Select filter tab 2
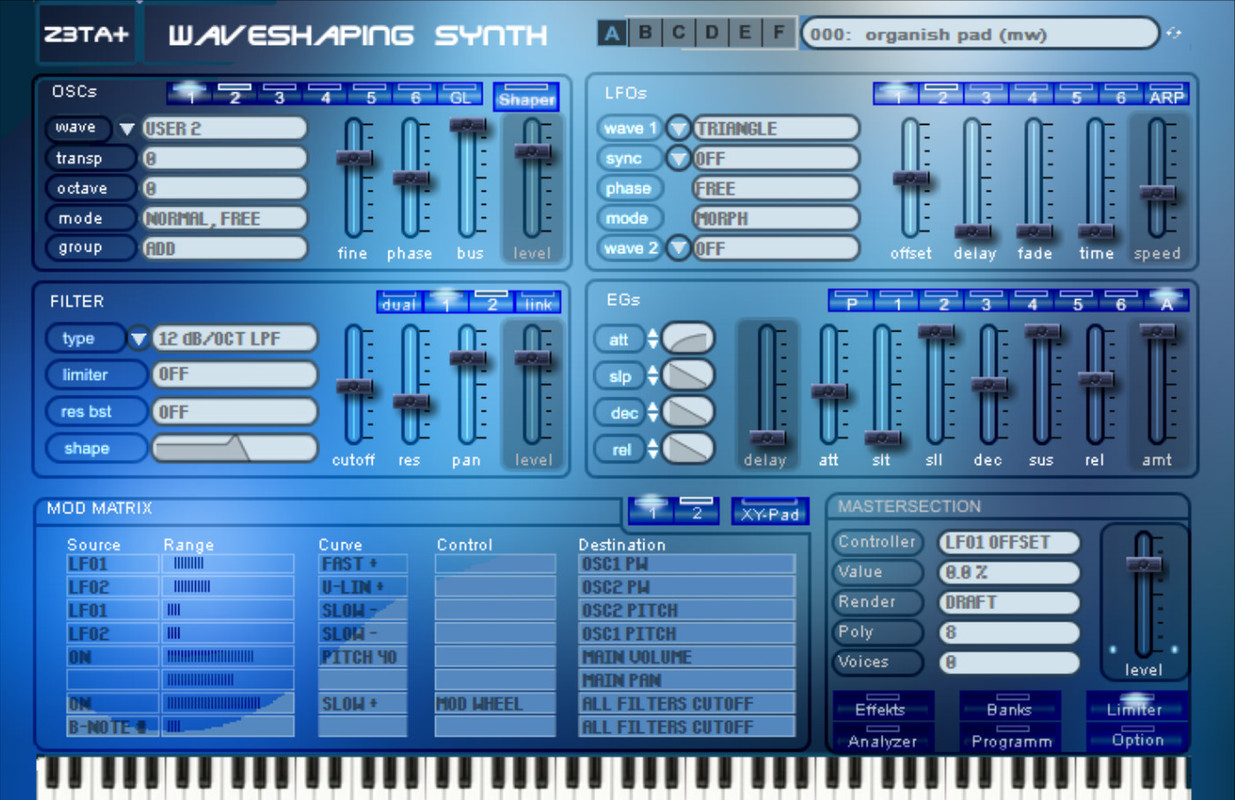 click(x=492, y=301)
